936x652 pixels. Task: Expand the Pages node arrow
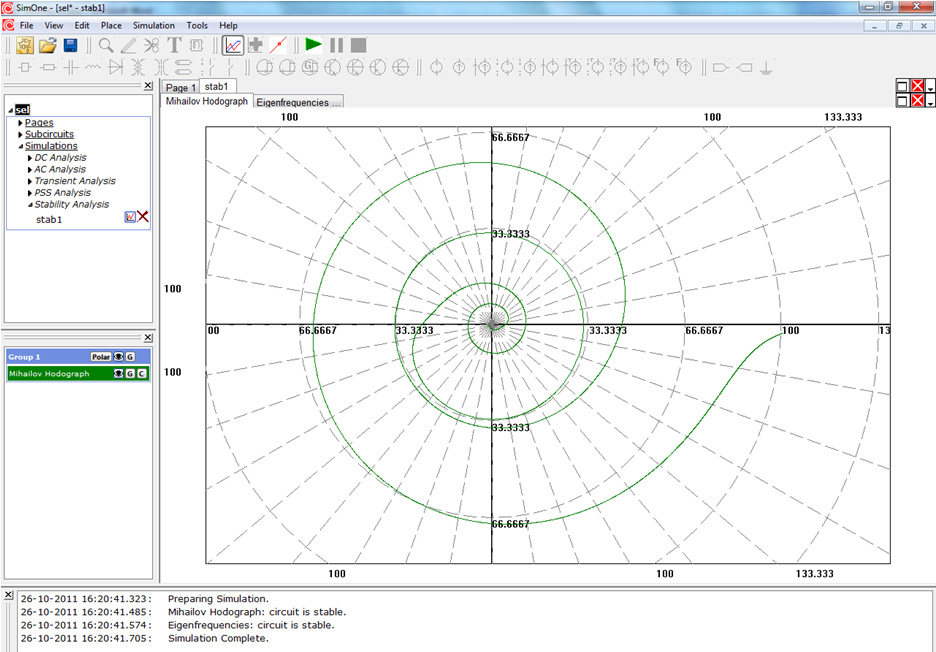[x=21, y=123]
